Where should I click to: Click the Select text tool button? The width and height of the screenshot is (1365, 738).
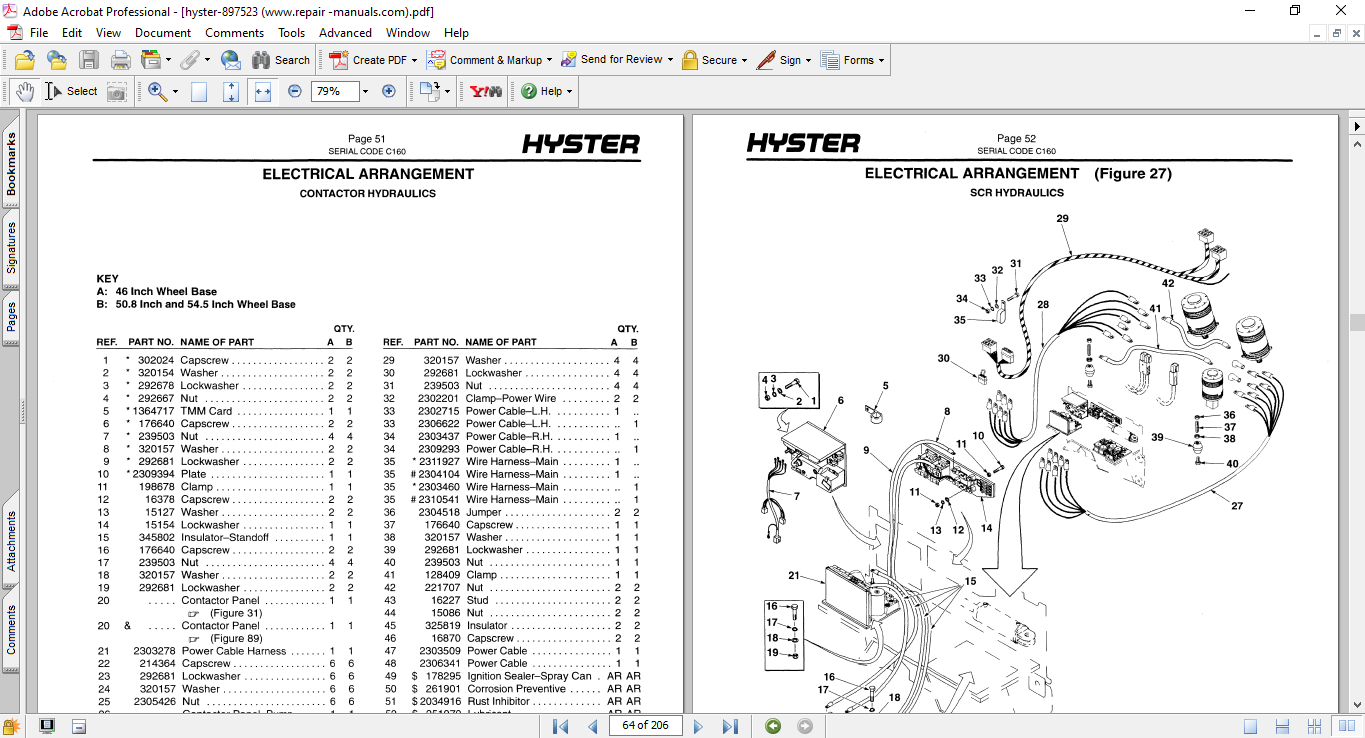[71, 91]
